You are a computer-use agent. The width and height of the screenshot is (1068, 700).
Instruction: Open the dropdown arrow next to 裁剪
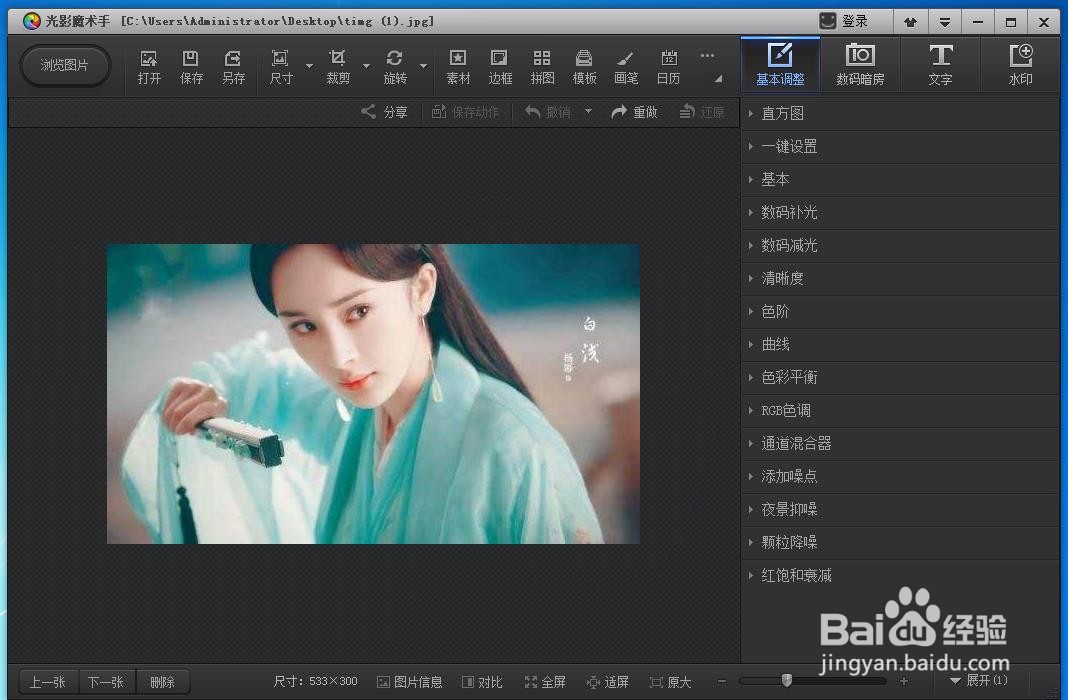[x=366, y=66]
